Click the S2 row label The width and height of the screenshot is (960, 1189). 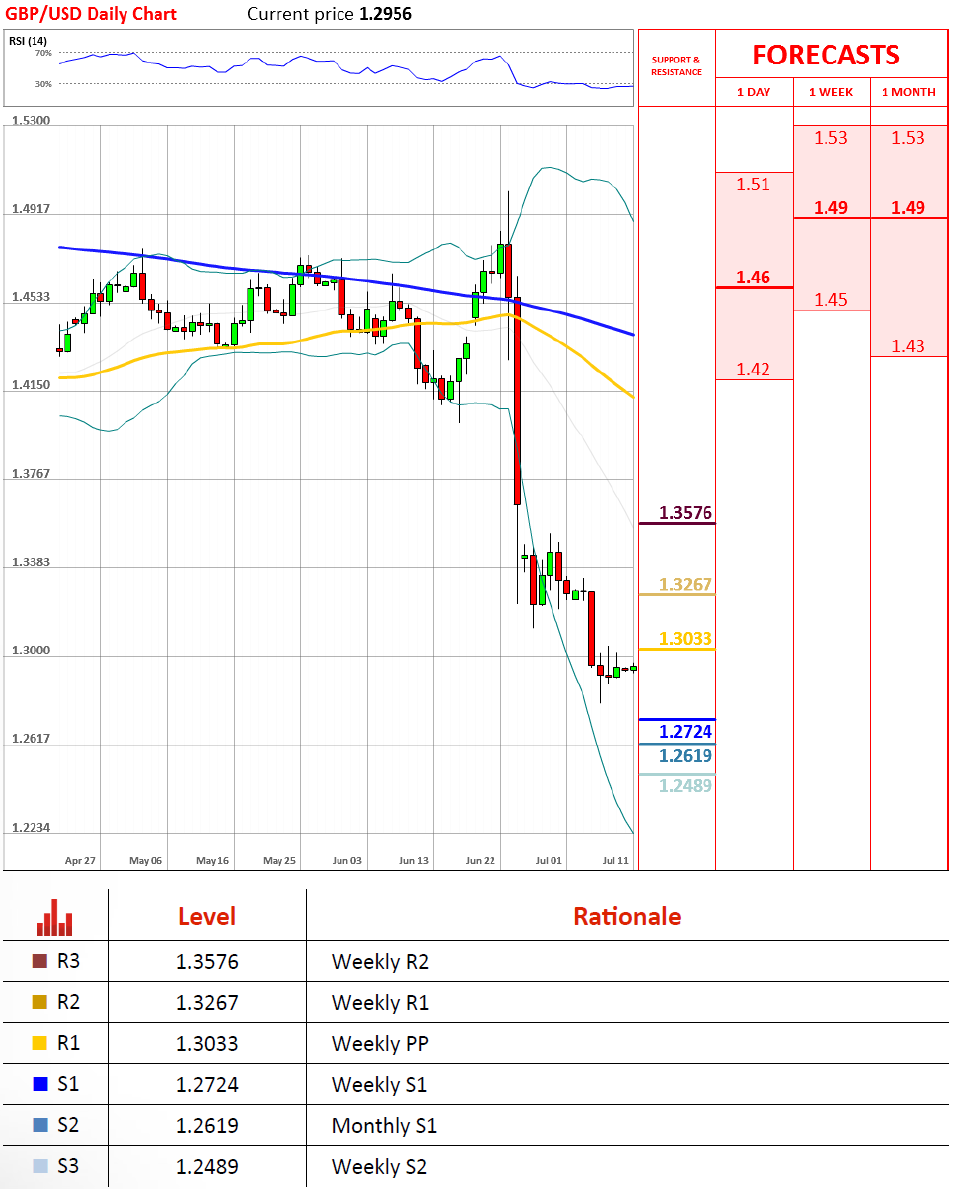68,1125
